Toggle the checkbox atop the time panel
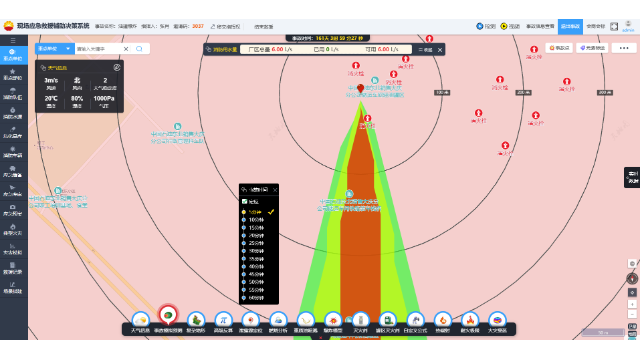The image size is (640, 360). [x=244, y=202]
